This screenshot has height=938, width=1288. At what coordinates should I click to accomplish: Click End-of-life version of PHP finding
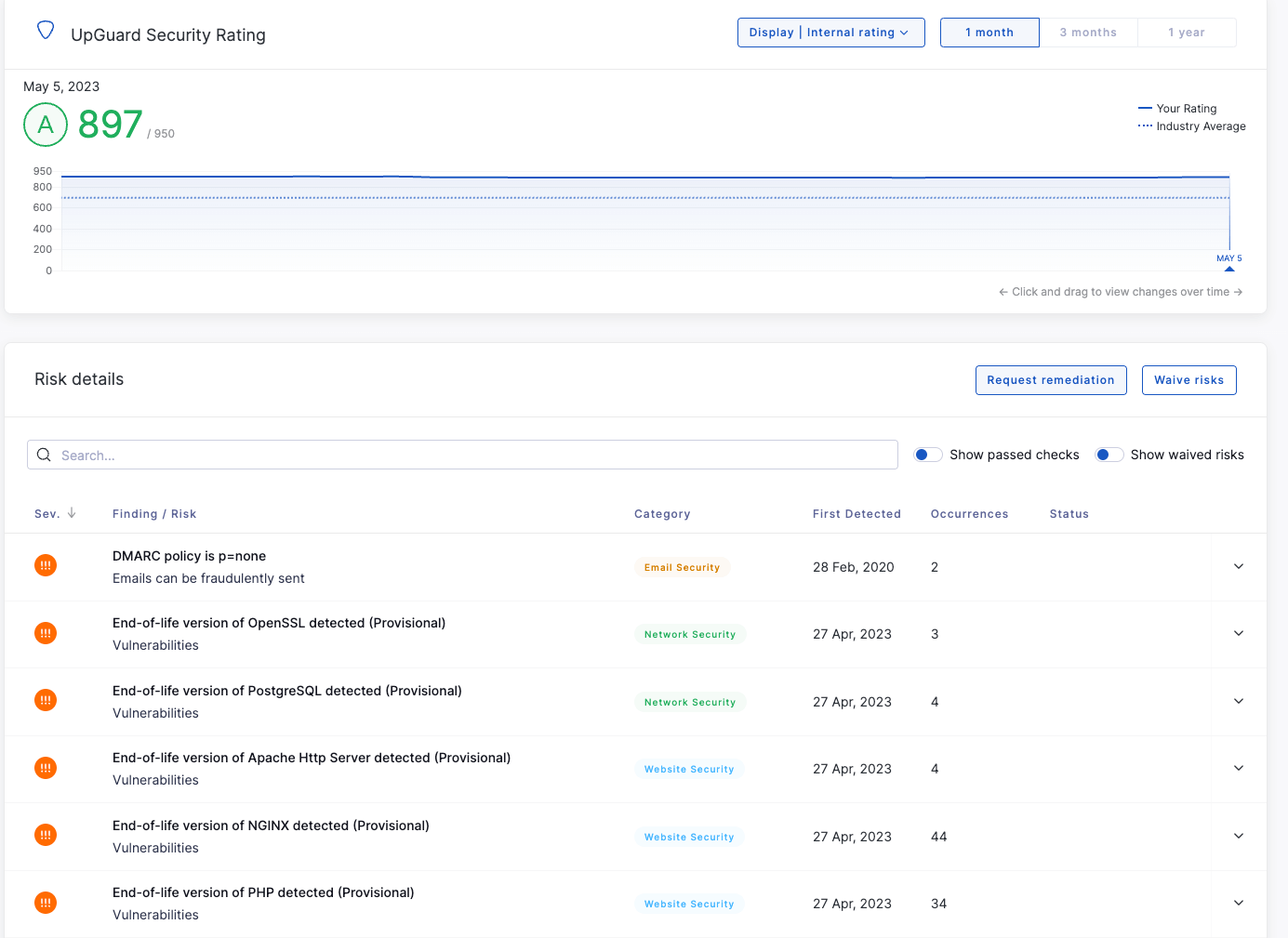(x=263, y=892)
